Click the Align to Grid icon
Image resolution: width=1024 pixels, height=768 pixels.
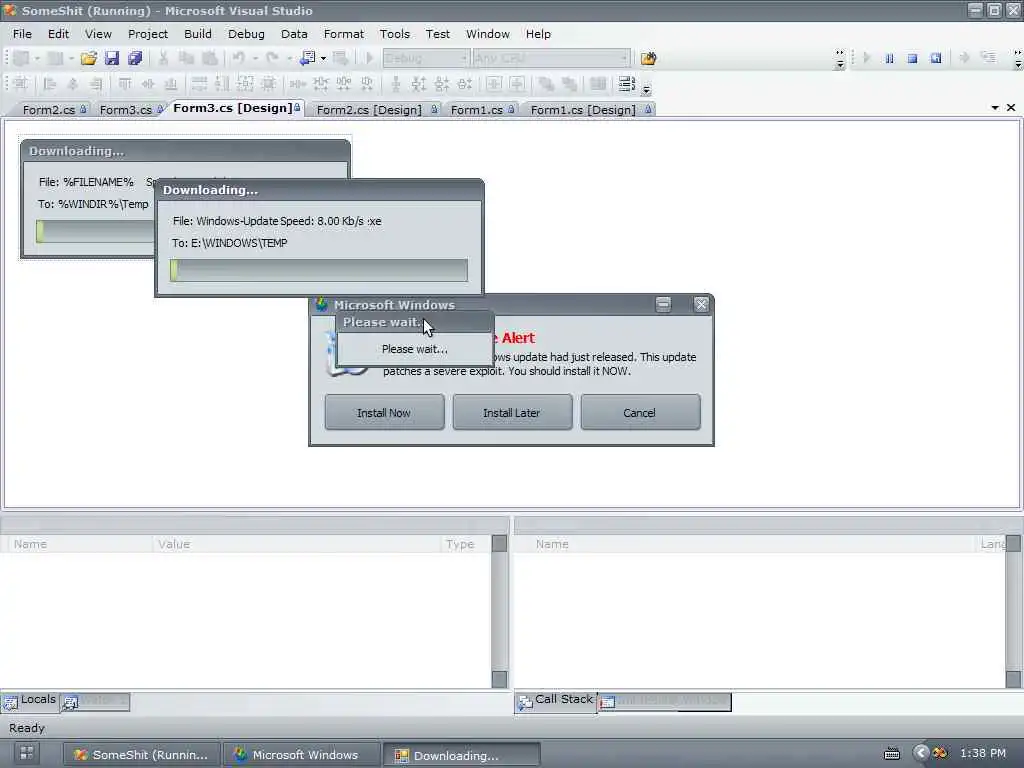(x=21, y=84)
